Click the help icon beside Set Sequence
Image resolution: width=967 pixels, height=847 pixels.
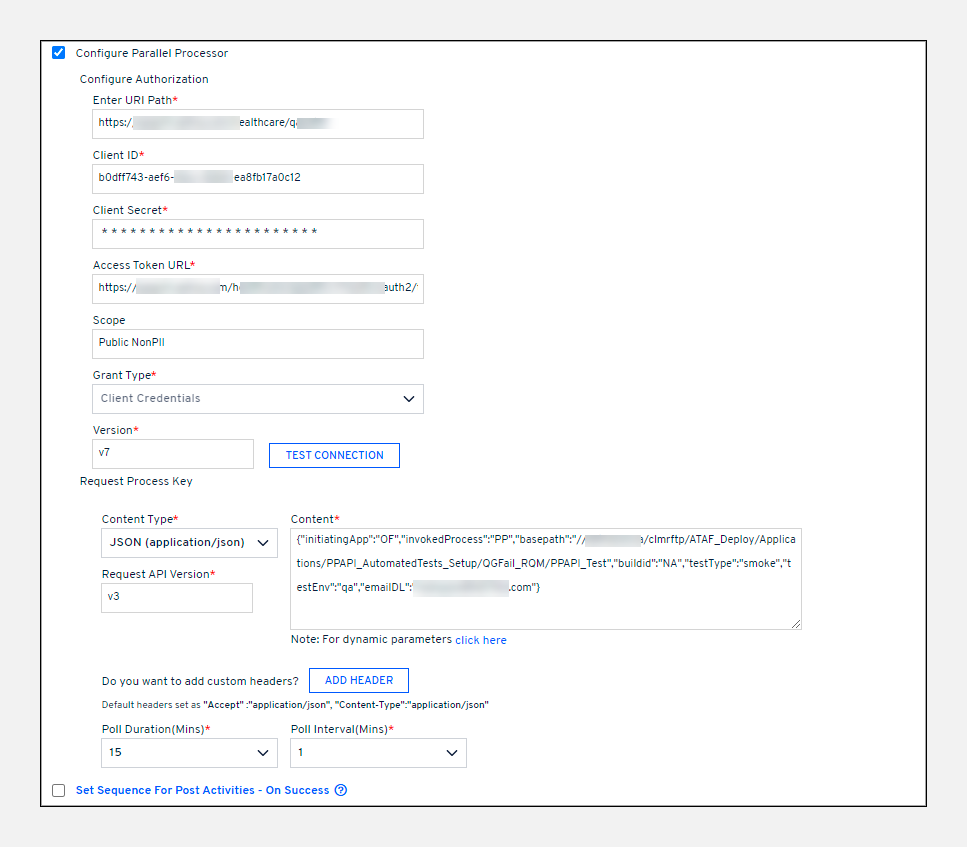[x=341, y=790]
